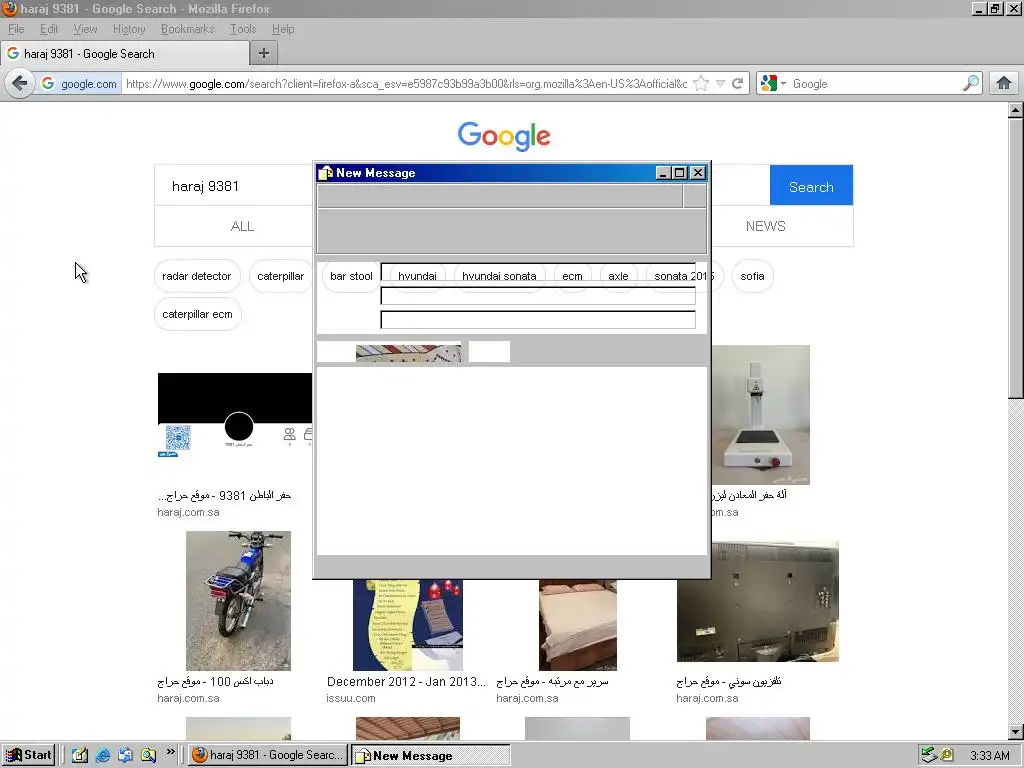Click the second system tray icon

(946, 756)
